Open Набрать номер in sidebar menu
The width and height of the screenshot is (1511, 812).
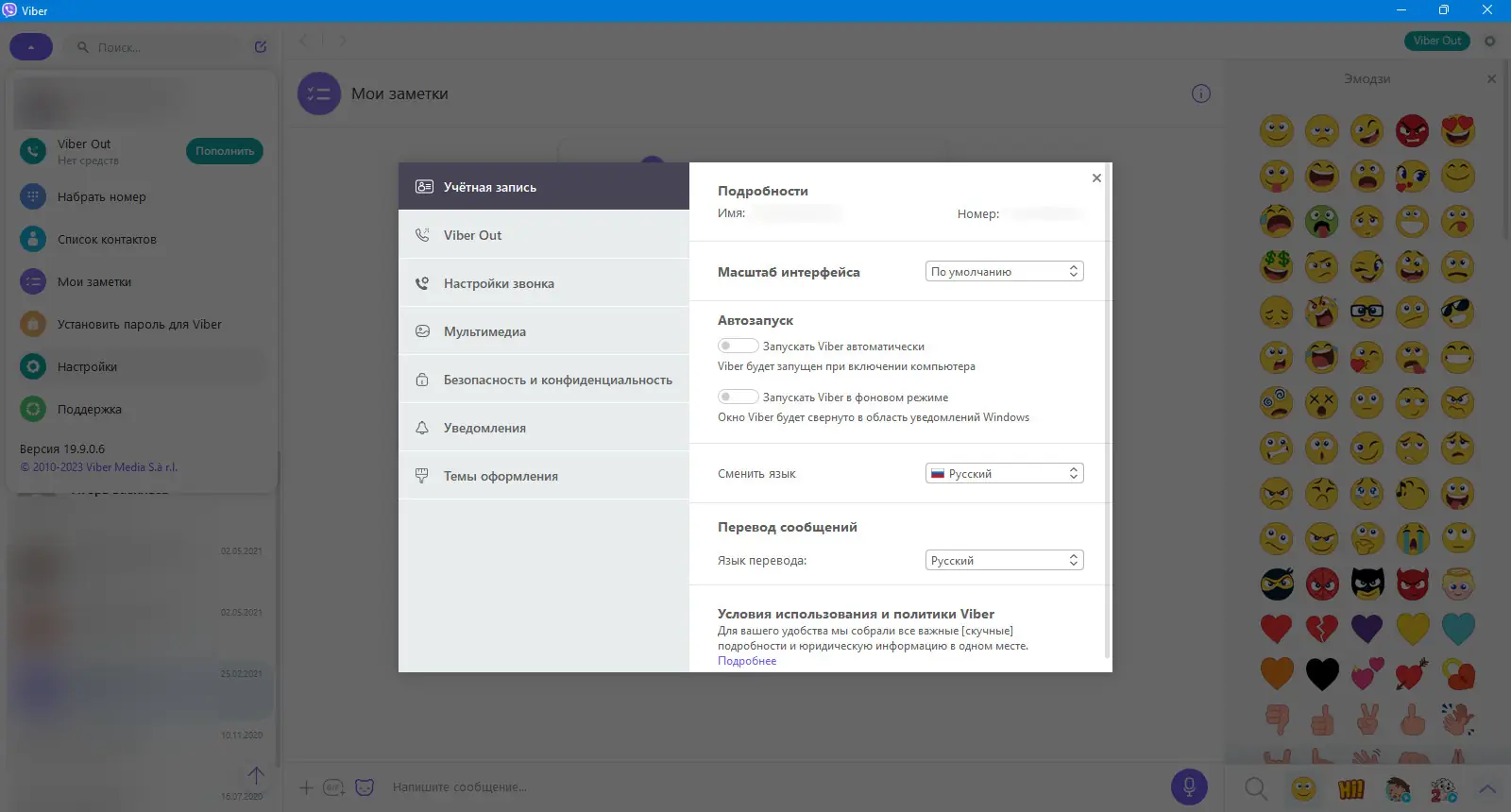click(142, 197)
